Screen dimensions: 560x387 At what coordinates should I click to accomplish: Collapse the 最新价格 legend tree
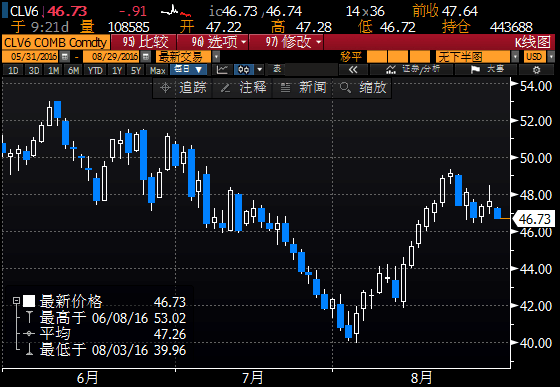click(16, 301)
